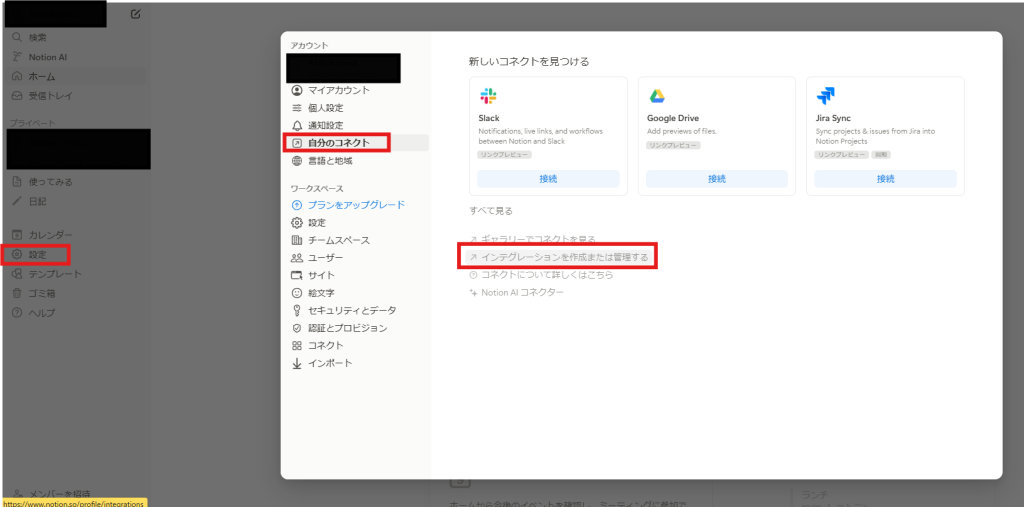Click the search magnifier icon in sidebar
The image size is (1024, 507).
pos(17,37)
